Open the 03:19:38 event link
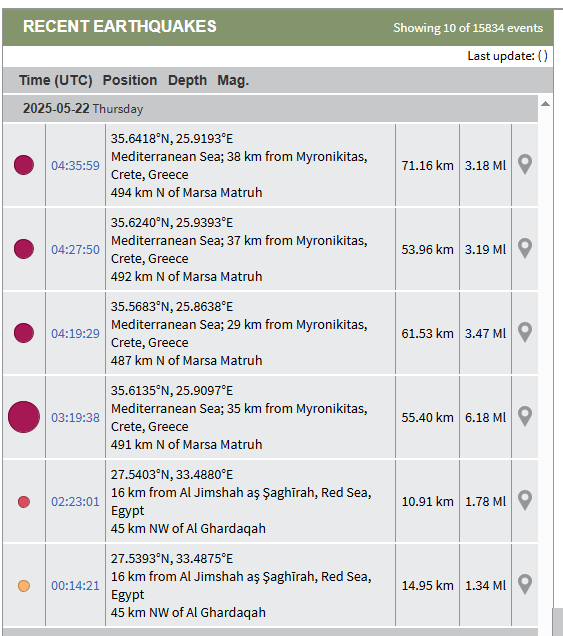Viewport: 563px width, 636px height. coord(75,417)
